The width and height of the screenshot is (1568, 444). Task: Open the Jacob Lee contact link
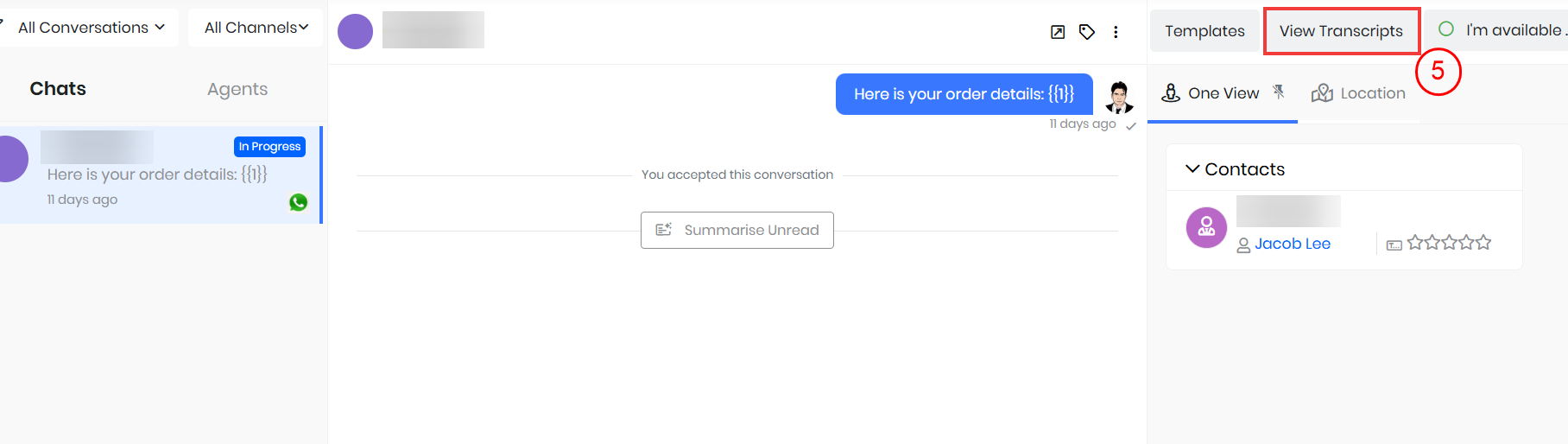(1292, 244)
